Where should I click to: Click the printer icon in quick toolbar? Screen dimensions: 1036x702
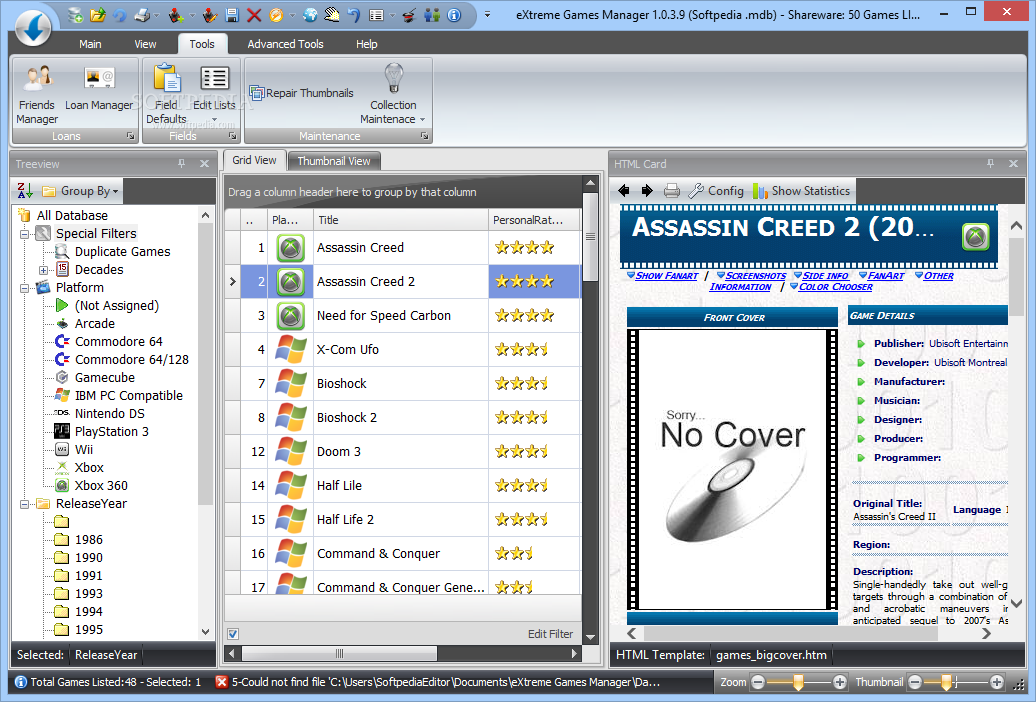(142, 15)
